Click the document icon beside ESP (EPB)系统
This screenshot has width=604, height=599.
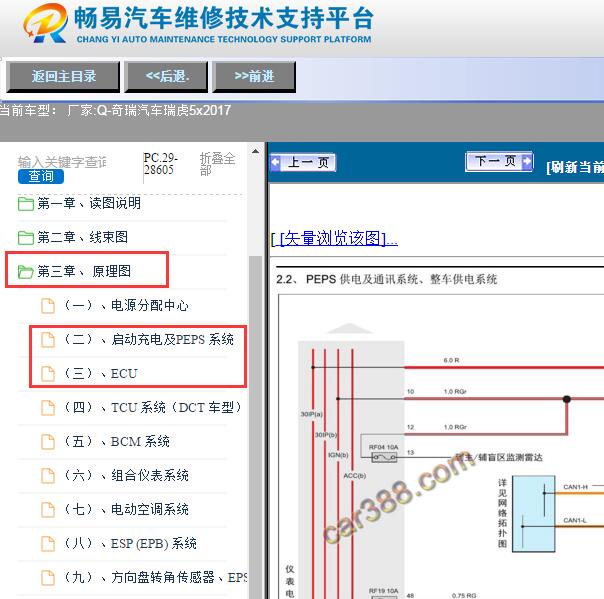(48, 544)
